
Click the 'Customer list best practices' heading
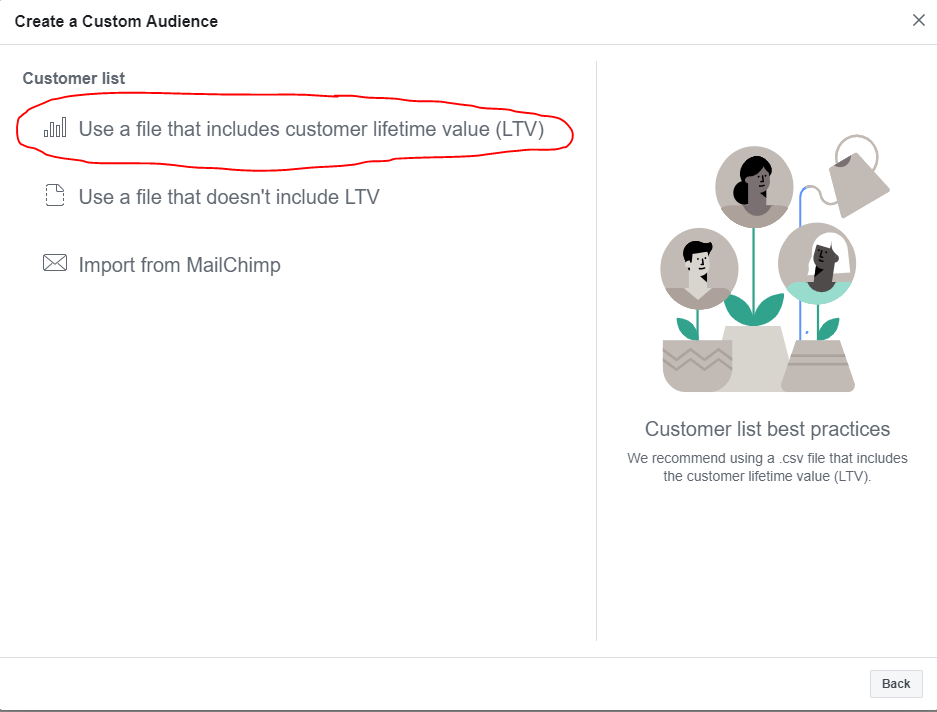pyautogui.click(x=767, y=429)
